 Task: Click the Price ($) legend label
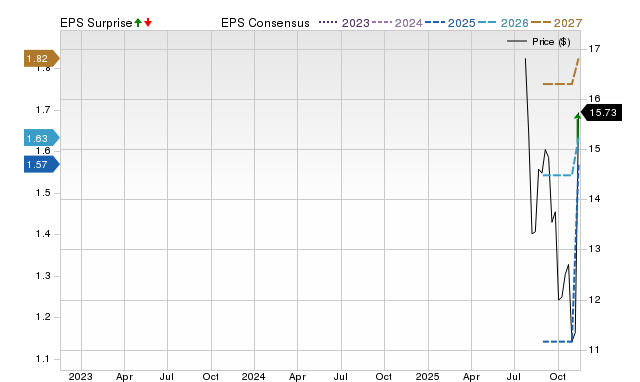[x=551, y=42]
